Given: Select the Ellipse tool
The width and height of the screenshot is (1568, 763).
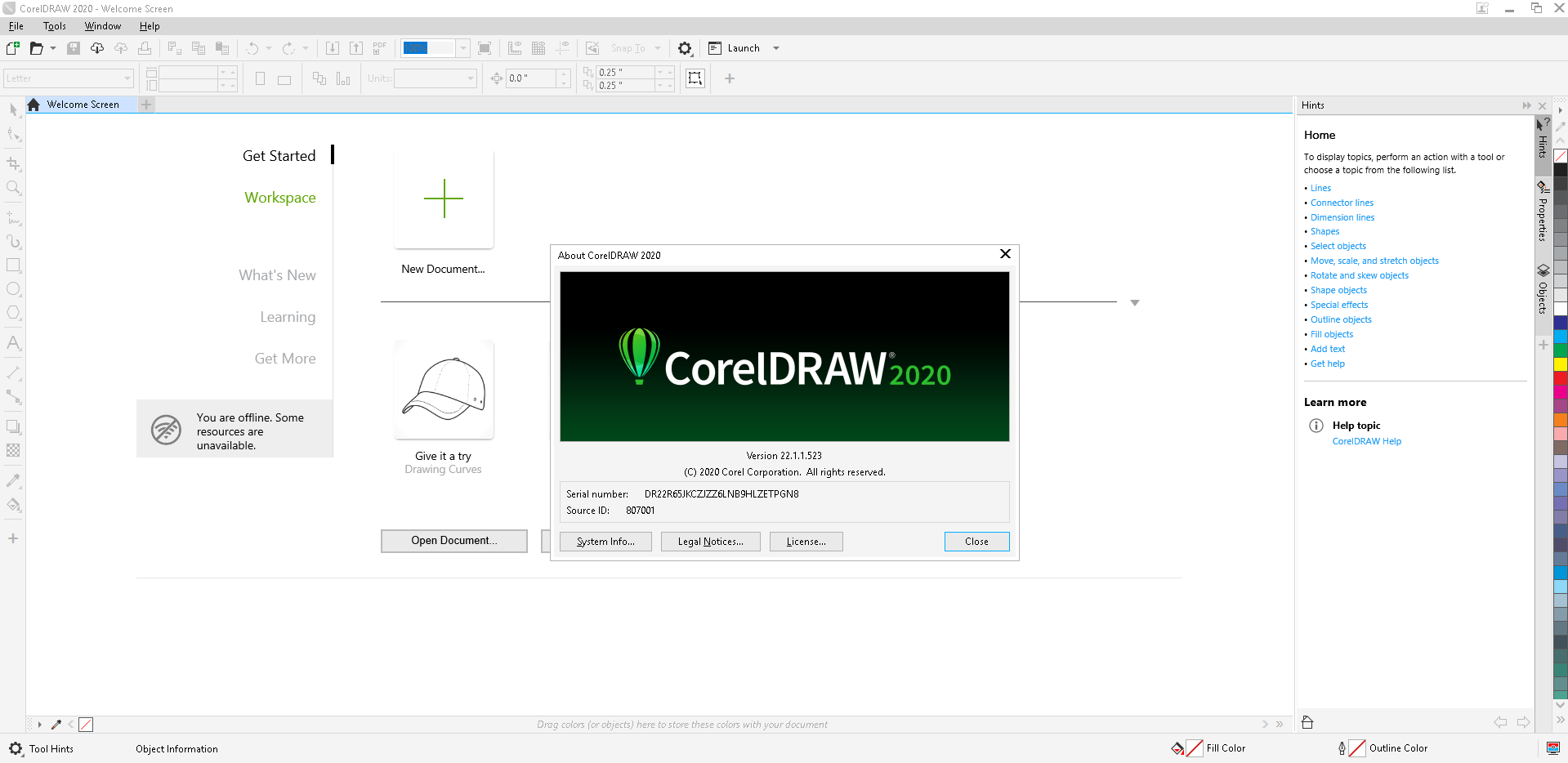Looking at the screenshot, I should [x=13, y=289].
